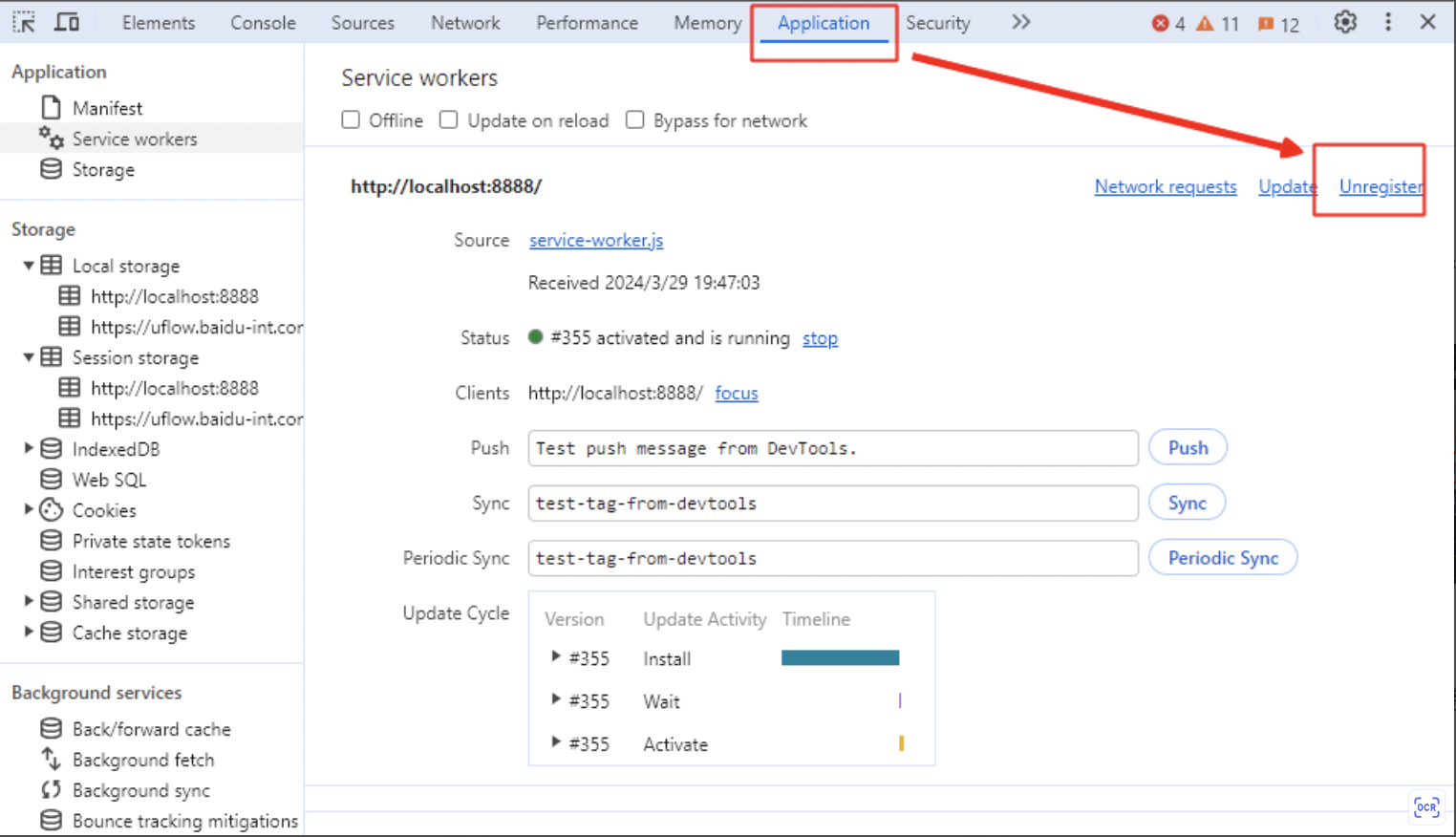1456x837 pixels.
Task: Click the Push message input field
Action: coord(833,448)
